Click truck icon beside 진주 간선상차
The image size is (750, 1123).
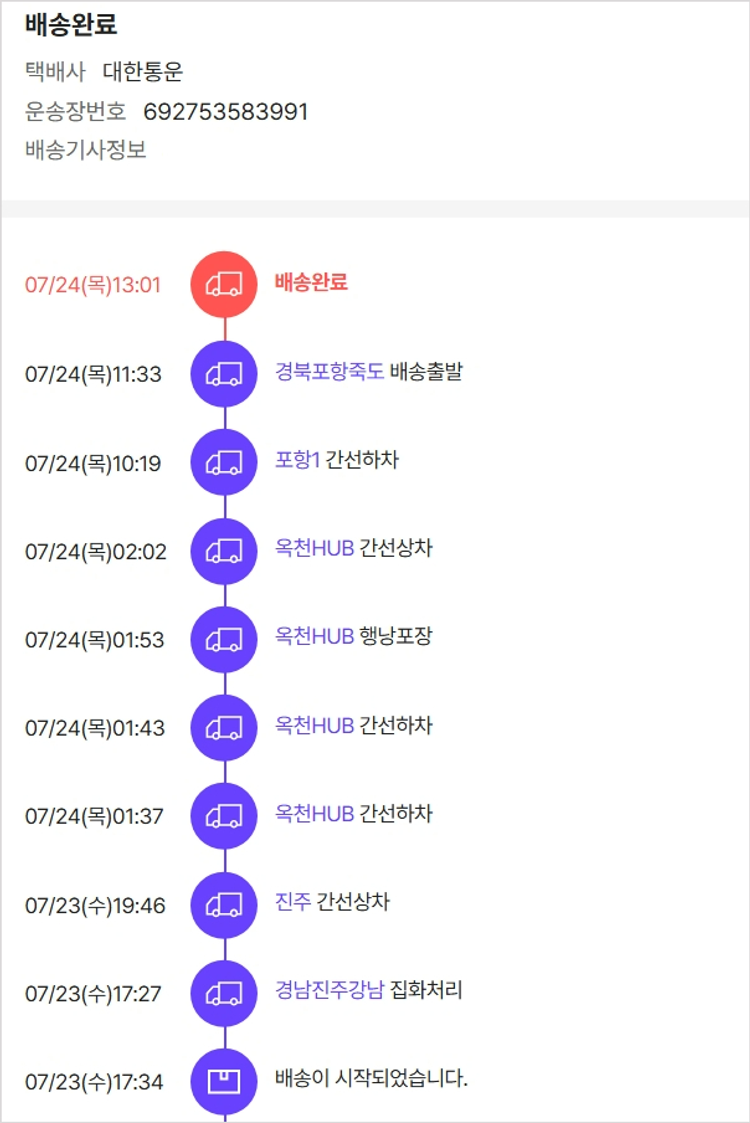click(x=224, y=905)
